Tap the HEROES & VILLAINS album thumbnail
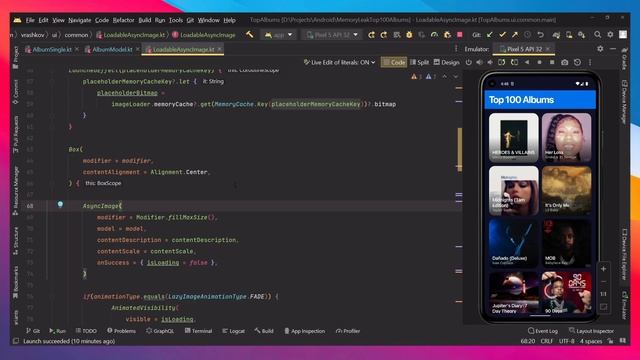 coord(513,138)
